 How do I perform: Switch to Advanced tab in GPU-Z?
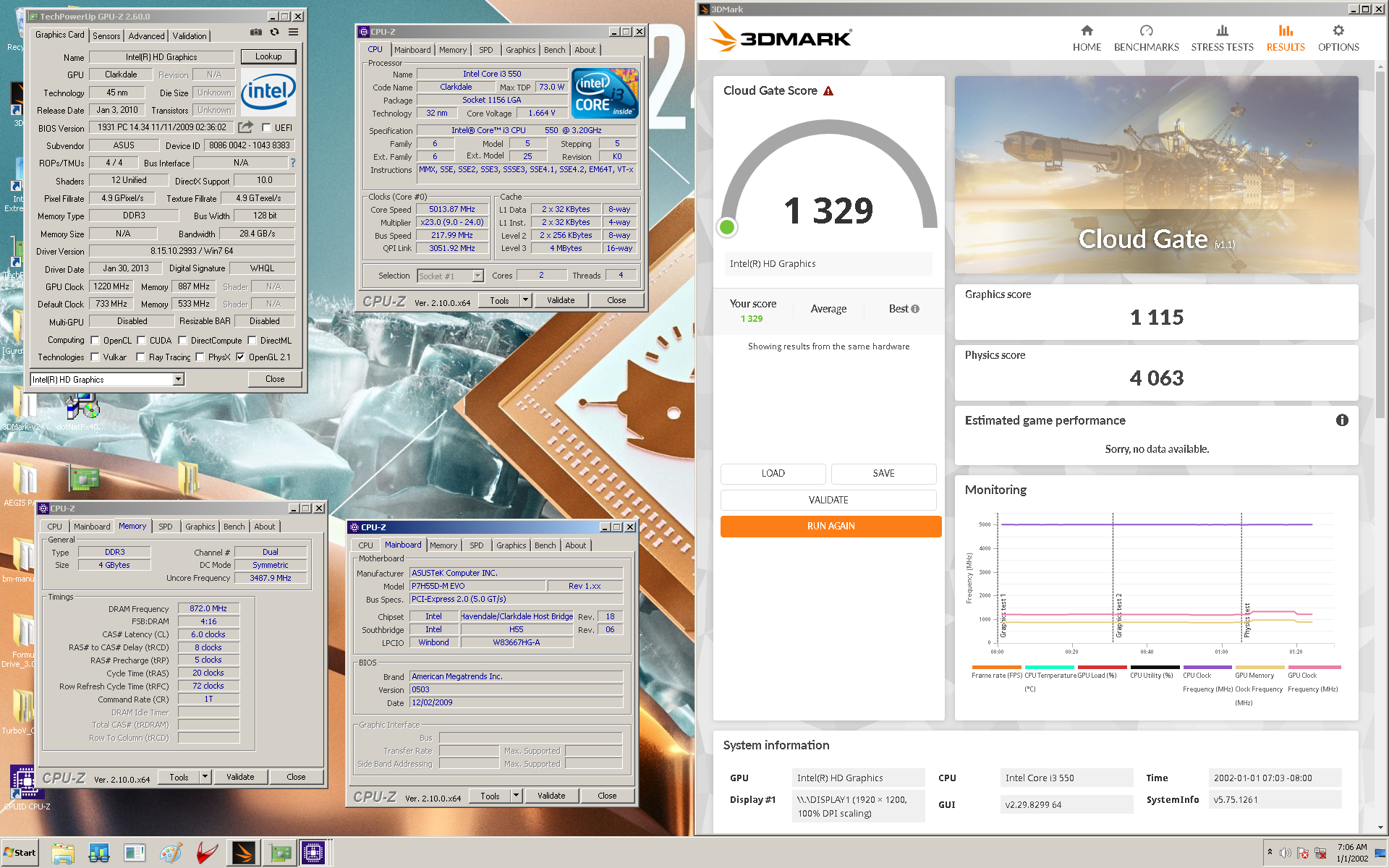[147, 36]
